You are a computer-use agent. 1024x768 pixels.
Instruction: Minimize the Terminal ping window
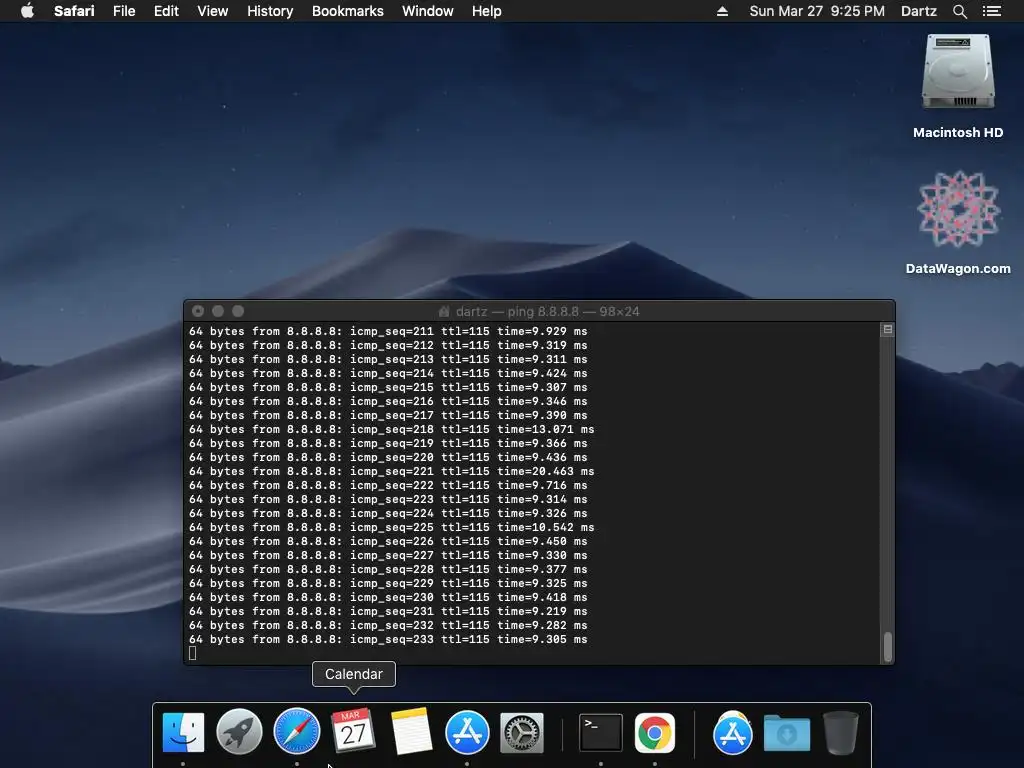click(218, 312)
